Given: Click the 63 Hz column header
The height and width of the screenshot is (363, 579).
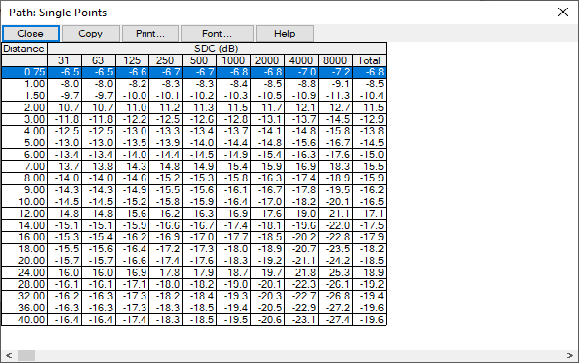Looking at the screenshot, I should click(98, 61).
